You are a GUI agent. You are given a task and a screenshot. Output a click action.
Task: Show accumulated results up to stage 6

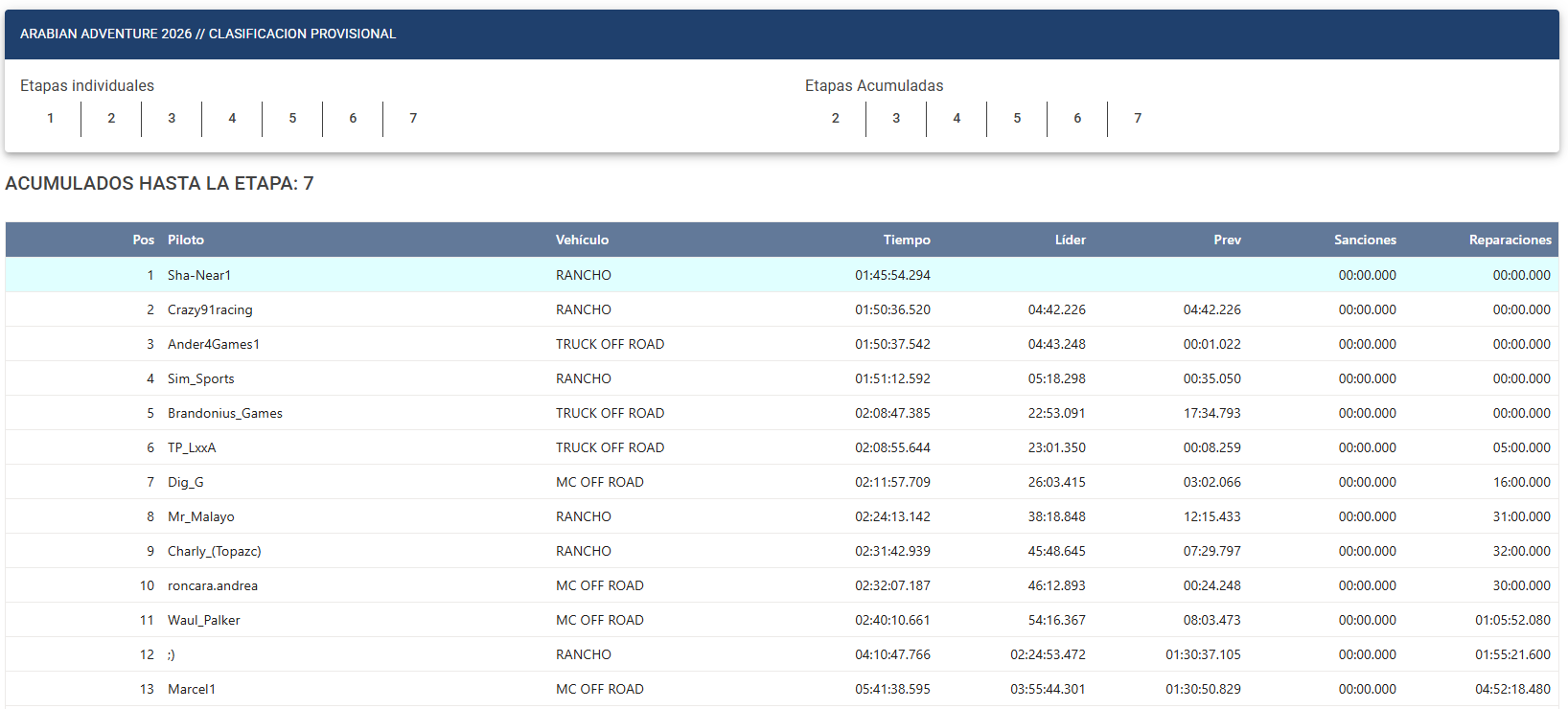(x=1077, y=119)
